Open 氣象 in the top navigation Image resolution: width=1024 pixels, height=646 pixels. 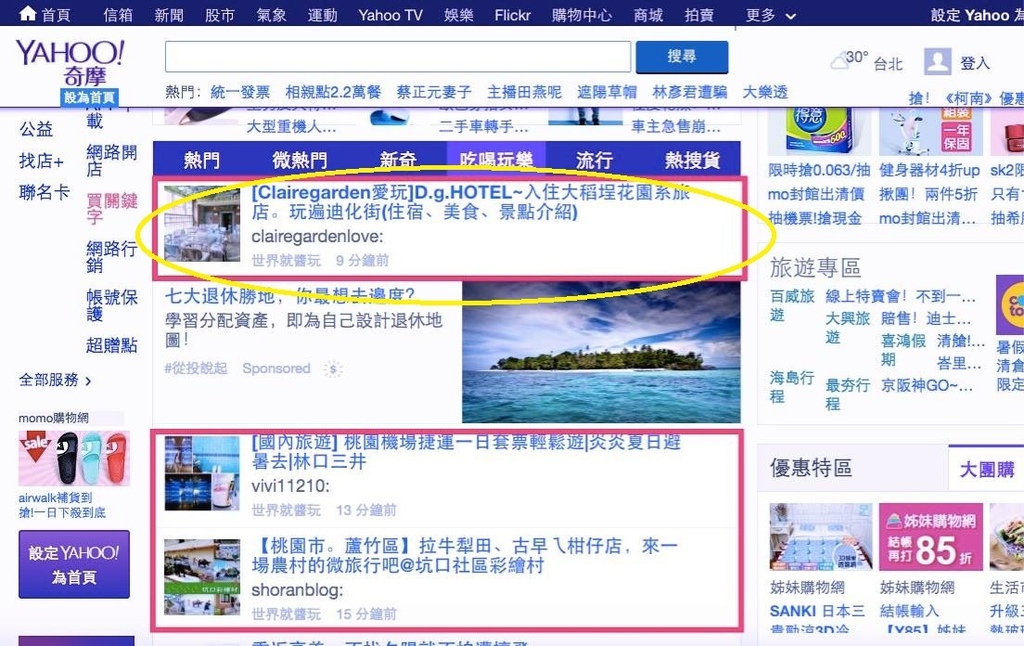pyautogui.click(x=271, y=15)
